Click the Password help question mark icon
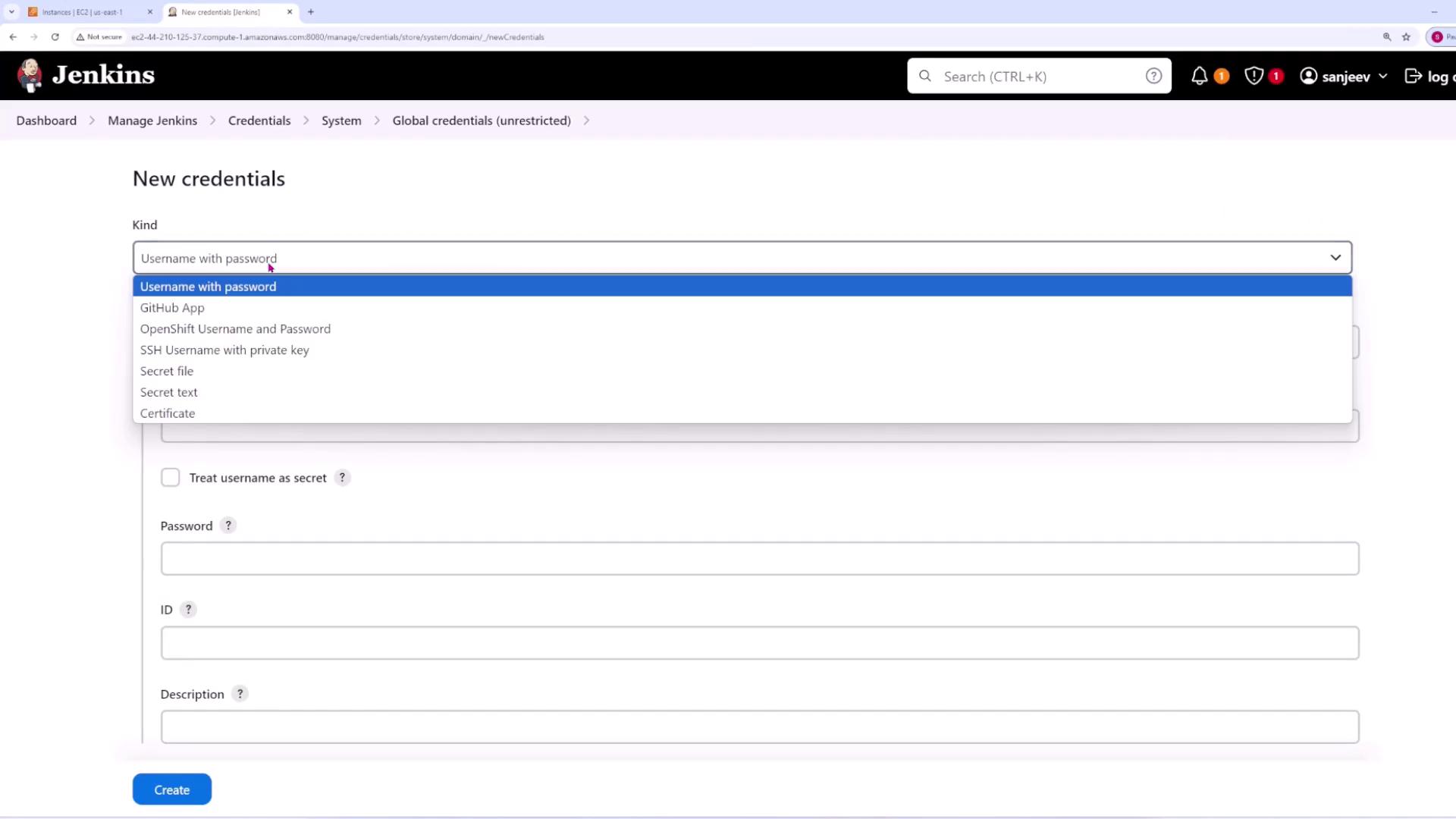Image resolution: width=1456 pixels, height=819 pixels. [x=228, y=526]
